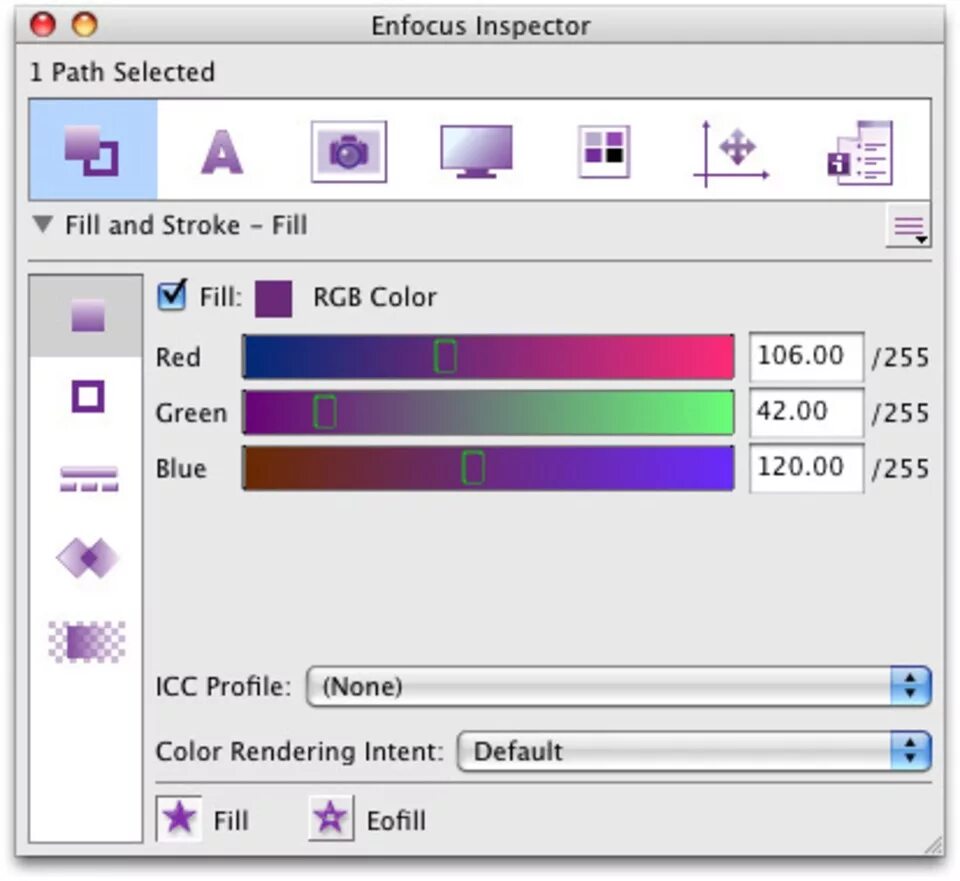Open the monitor display category icon

tap(476, 151)
